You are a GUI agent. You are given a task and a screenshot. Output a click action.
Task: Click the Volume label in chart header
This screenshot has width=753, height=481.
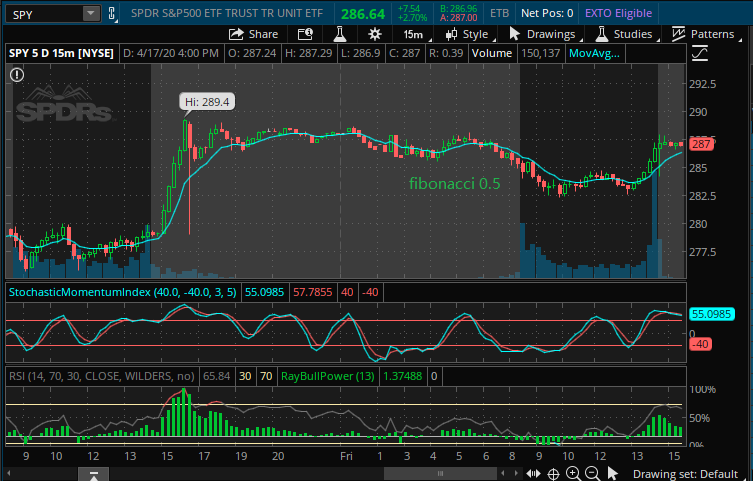pos(491,53)
